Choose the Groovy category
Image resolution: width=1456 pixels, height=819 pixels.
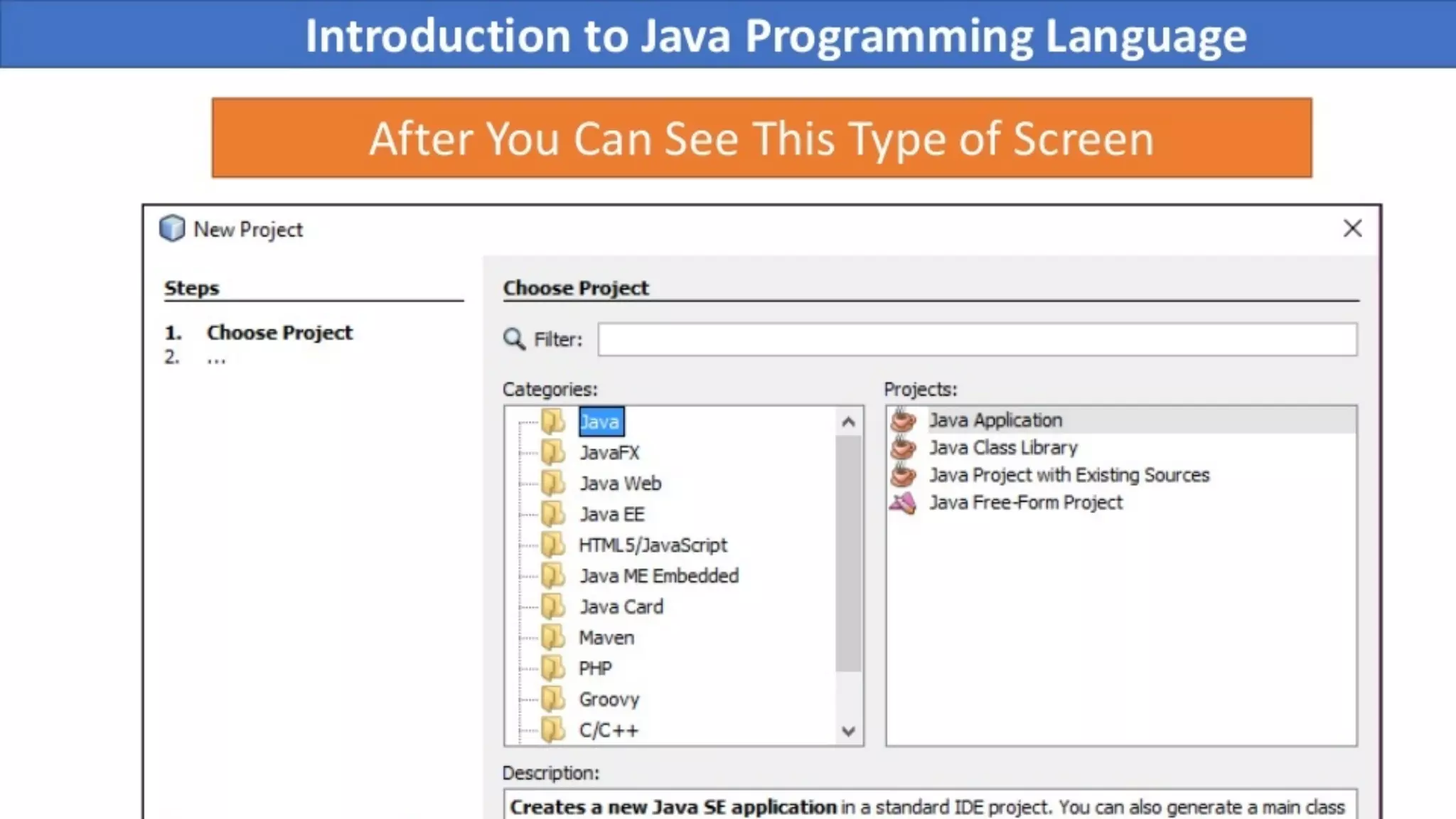(x=609, y=700)
